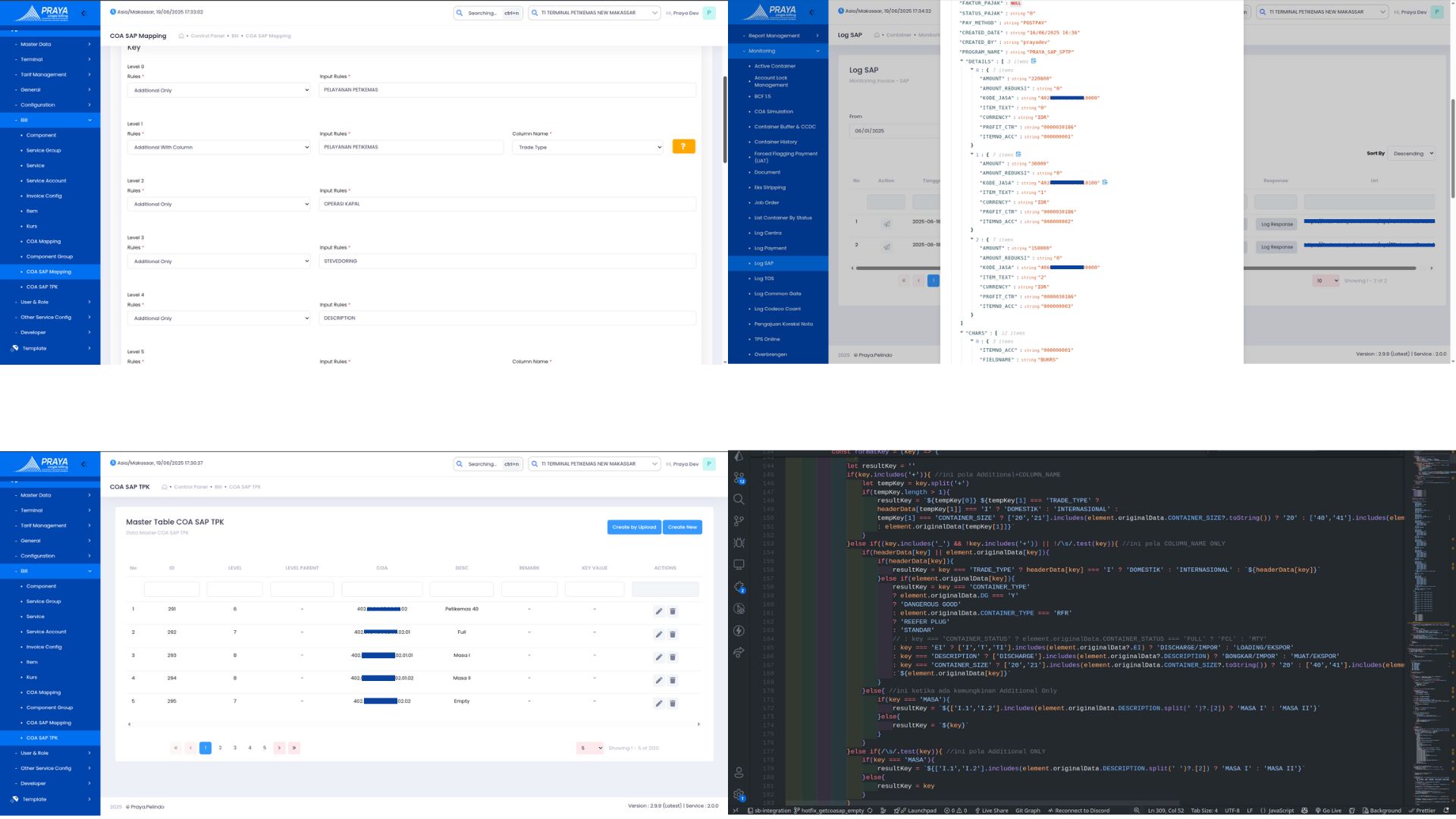The image size is (1456, 819).
Task: Open the Search view in VS Code activity bar
Action: (739, 499)
